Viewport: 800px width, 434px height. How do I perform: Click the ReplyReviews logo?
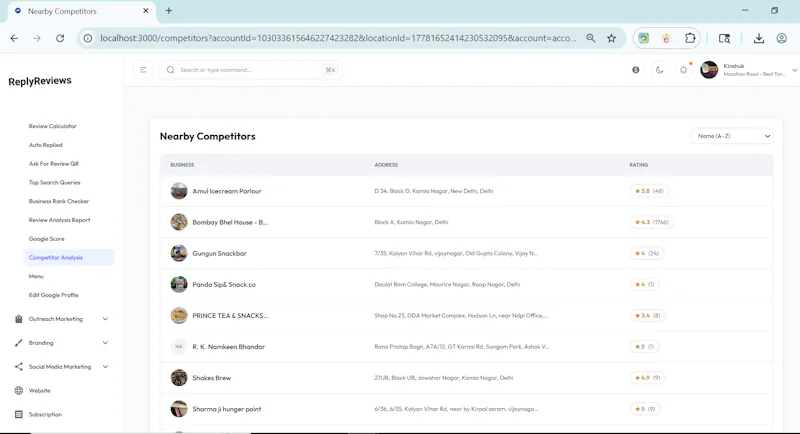(x=40, y=81)
